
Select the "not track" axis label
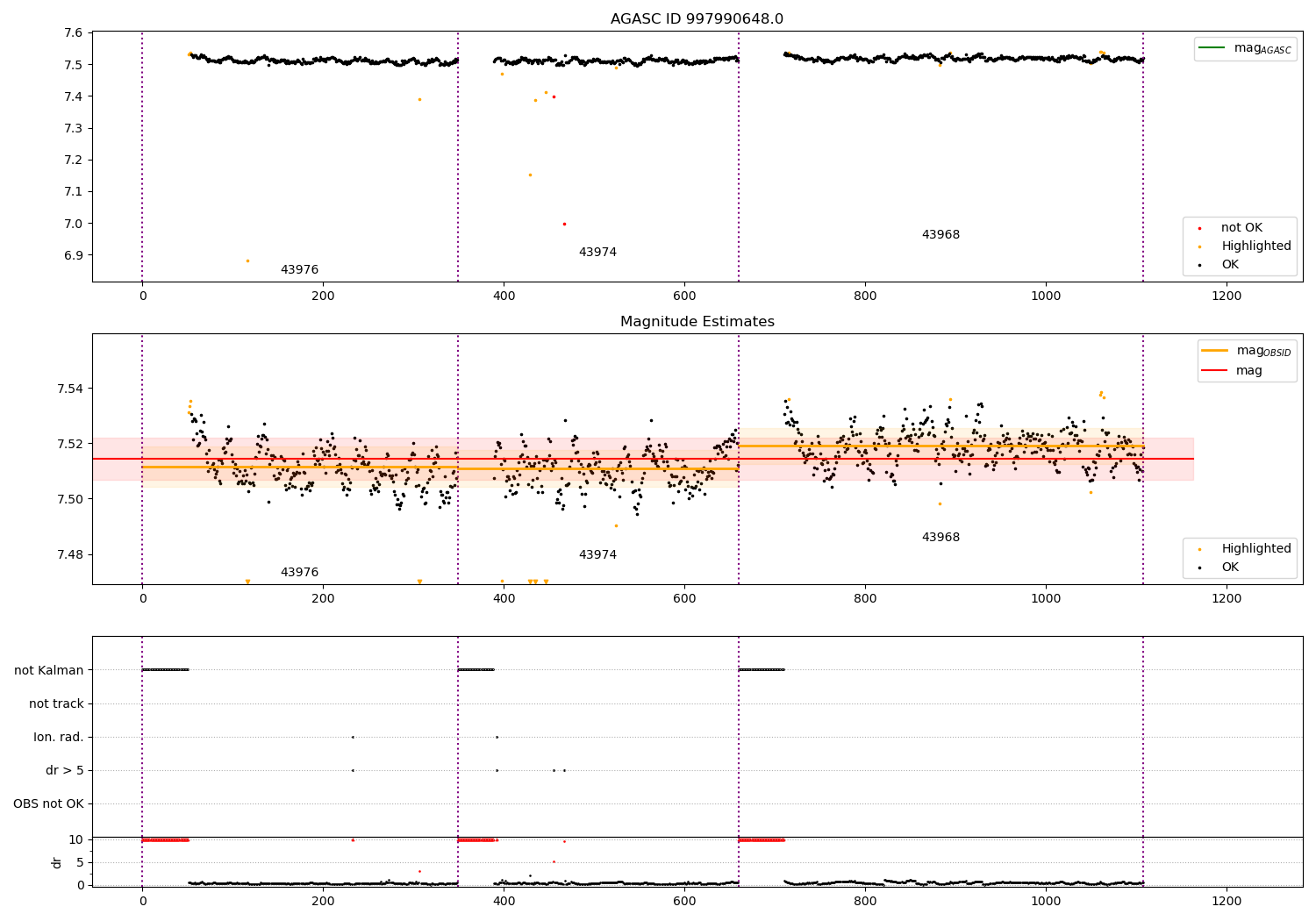point(56,704)
